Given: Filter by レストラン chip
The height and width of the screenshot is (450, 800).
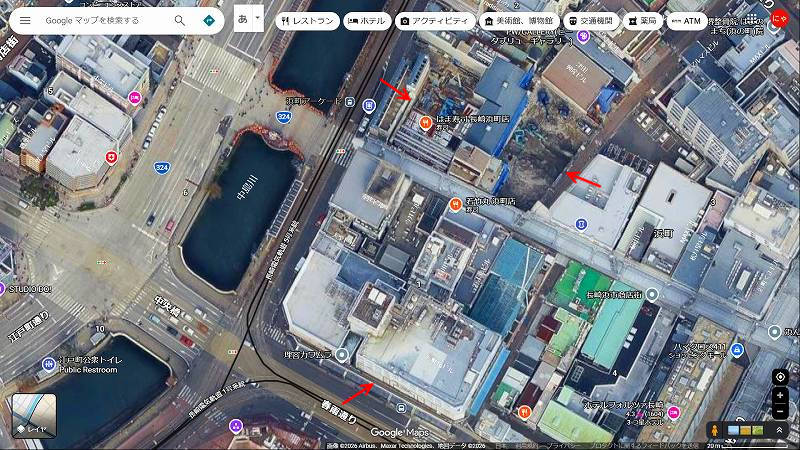Looking at the screenshot, I should pyautogui.click(x=308, y=21).
